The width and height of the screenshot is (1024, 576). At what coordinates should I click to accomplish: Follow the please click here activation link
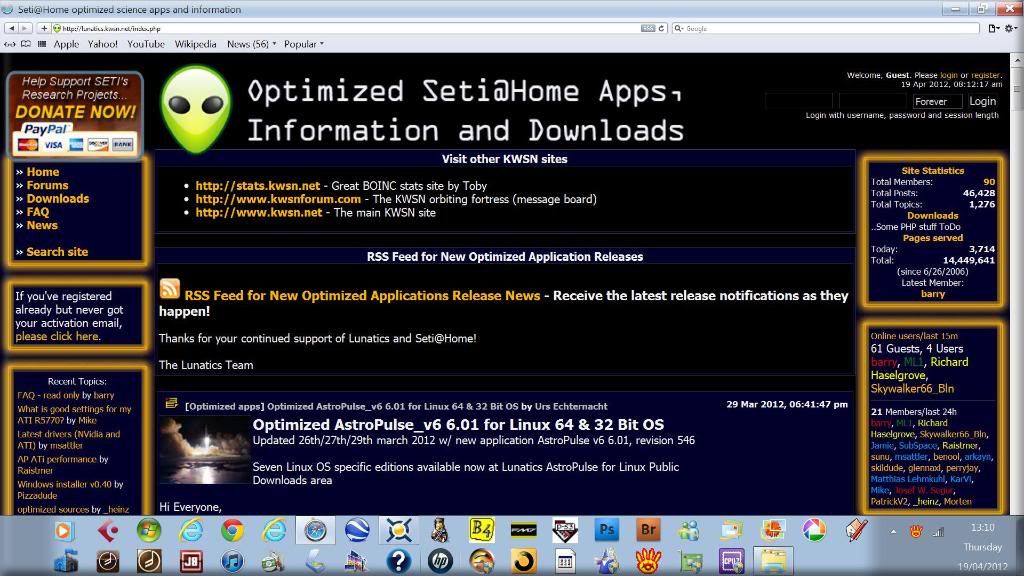point(57,336)
